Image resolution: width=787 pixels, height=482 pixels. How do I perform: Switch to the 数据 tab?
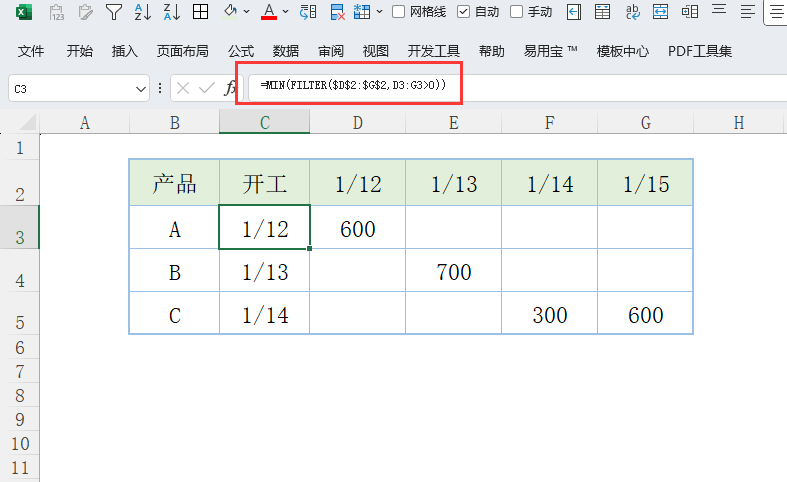[286, 51]
